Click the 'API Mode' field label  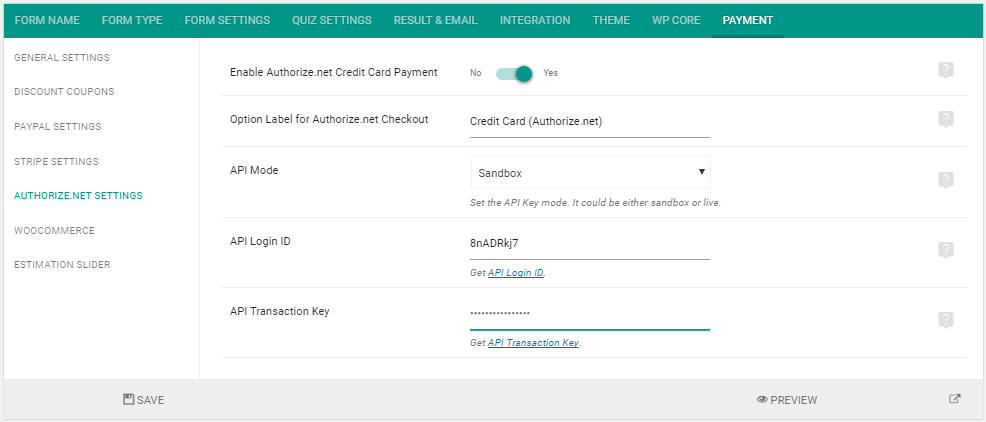tap(254, 170)
